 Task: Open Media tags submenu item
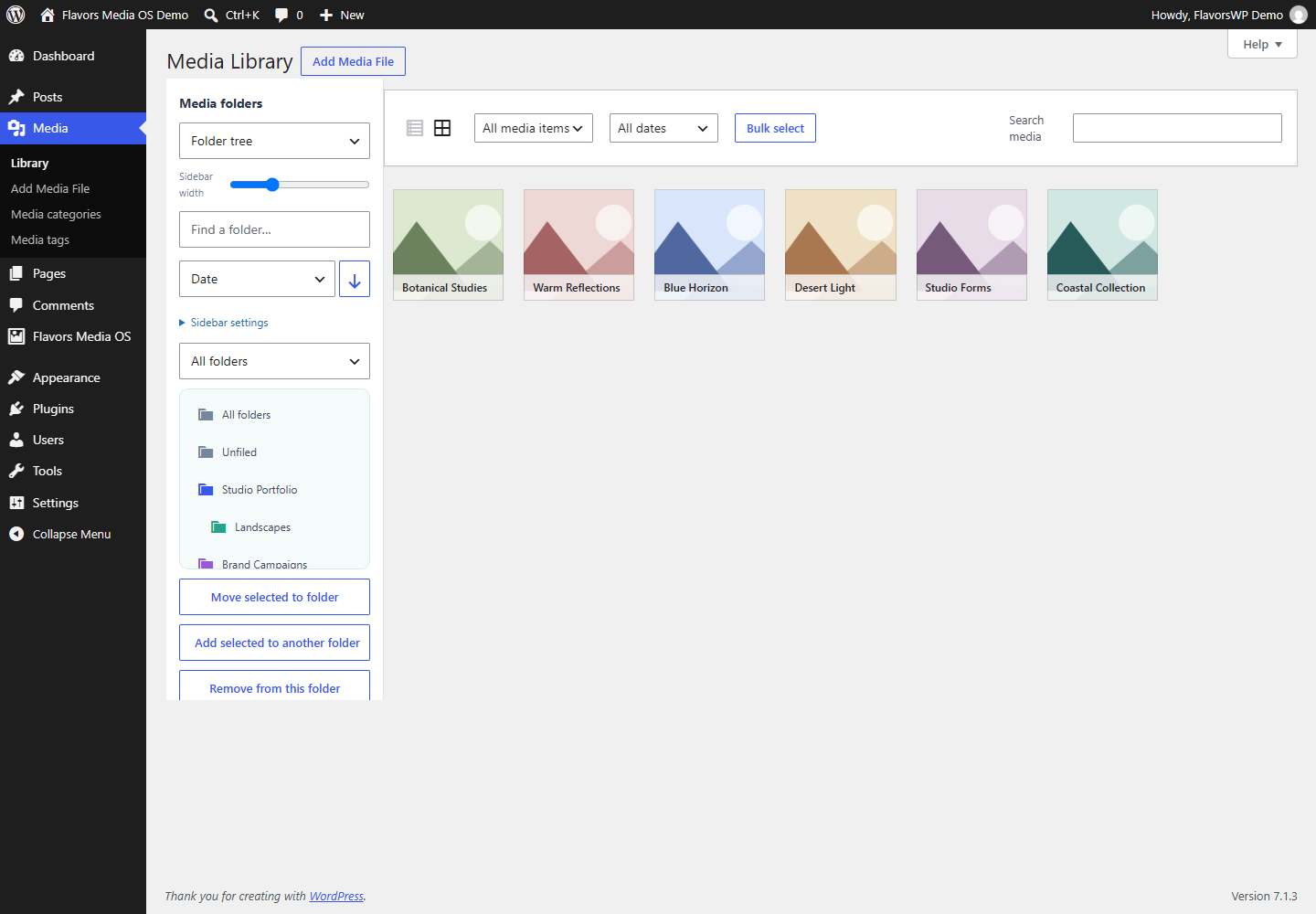tap(40, 239)
